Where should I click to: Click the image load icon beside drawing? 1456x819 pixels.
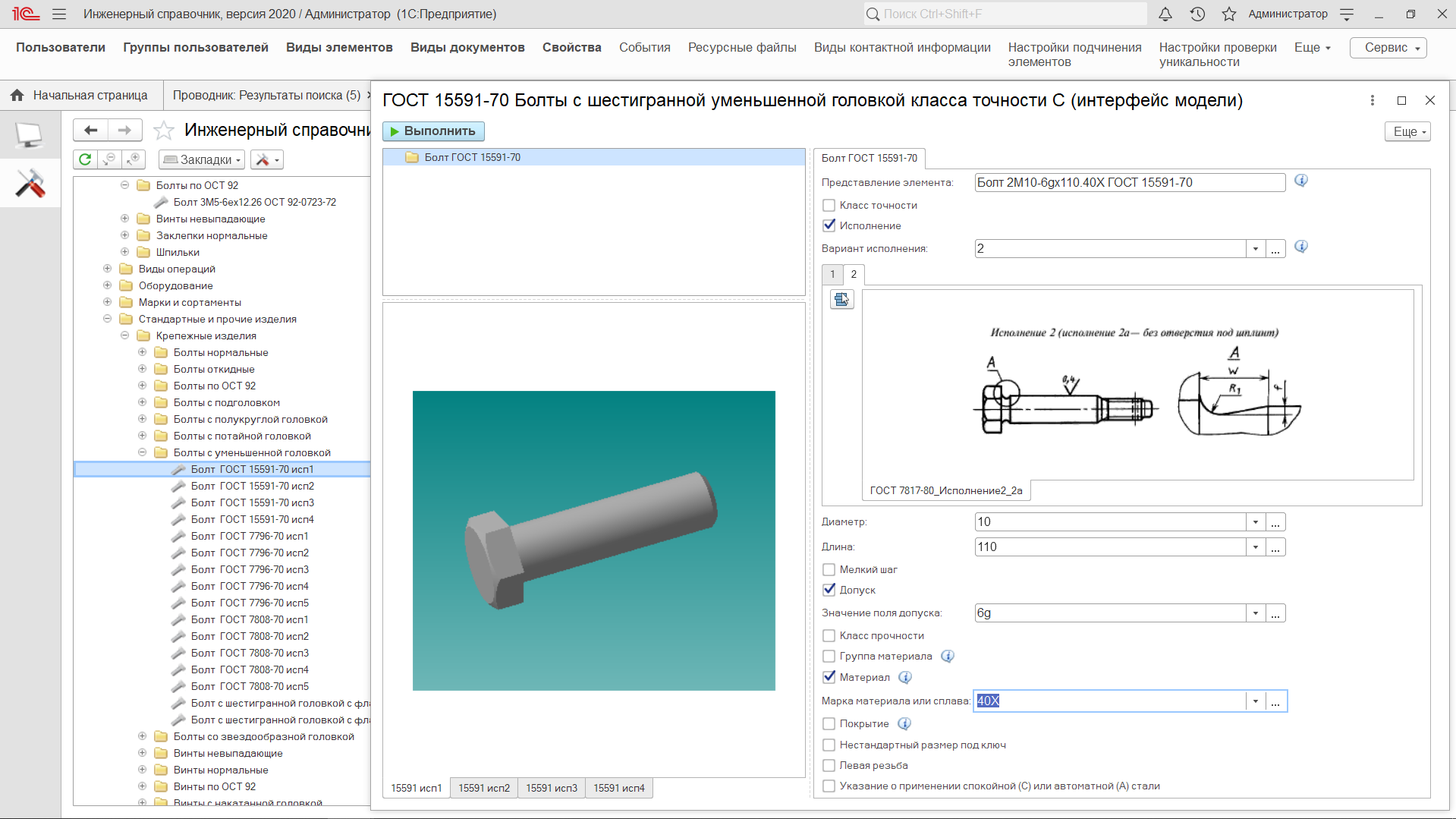point(841,300)
